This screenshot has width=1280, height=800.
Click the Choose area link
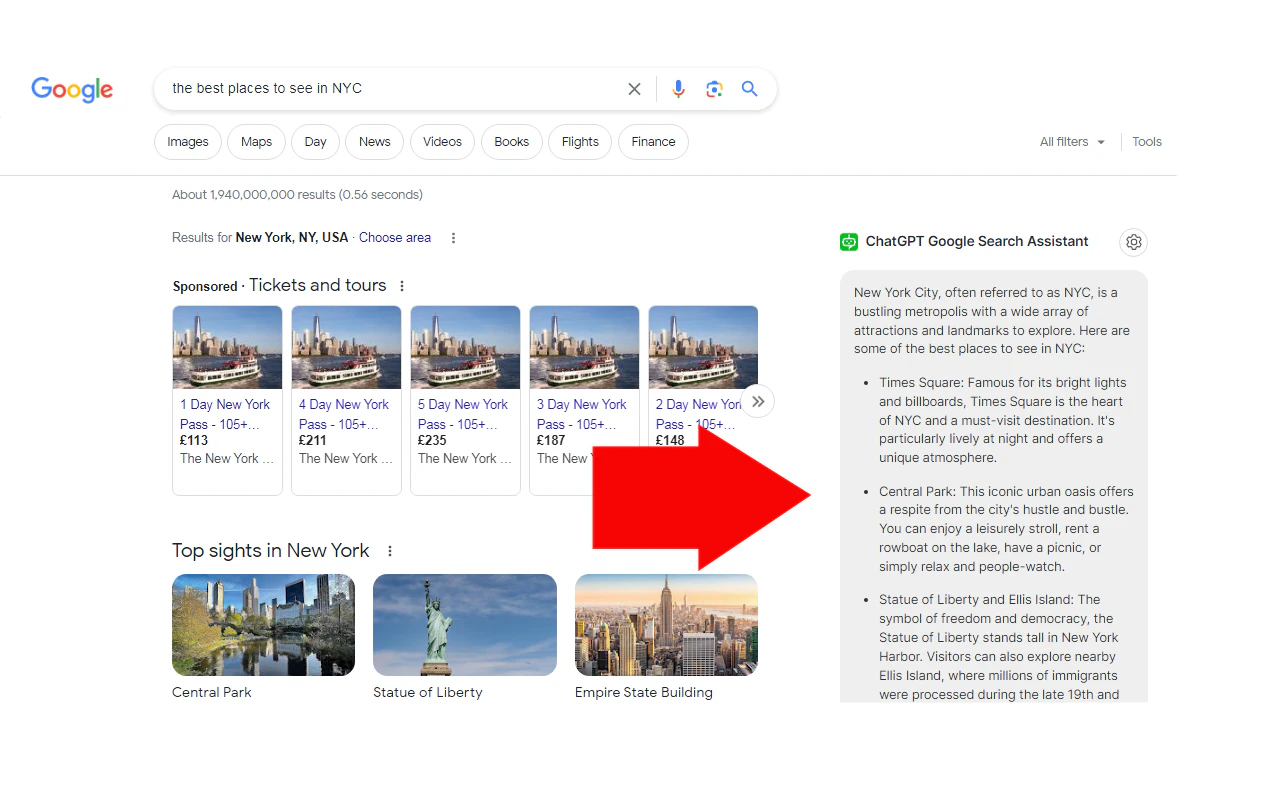pos(395,238)
